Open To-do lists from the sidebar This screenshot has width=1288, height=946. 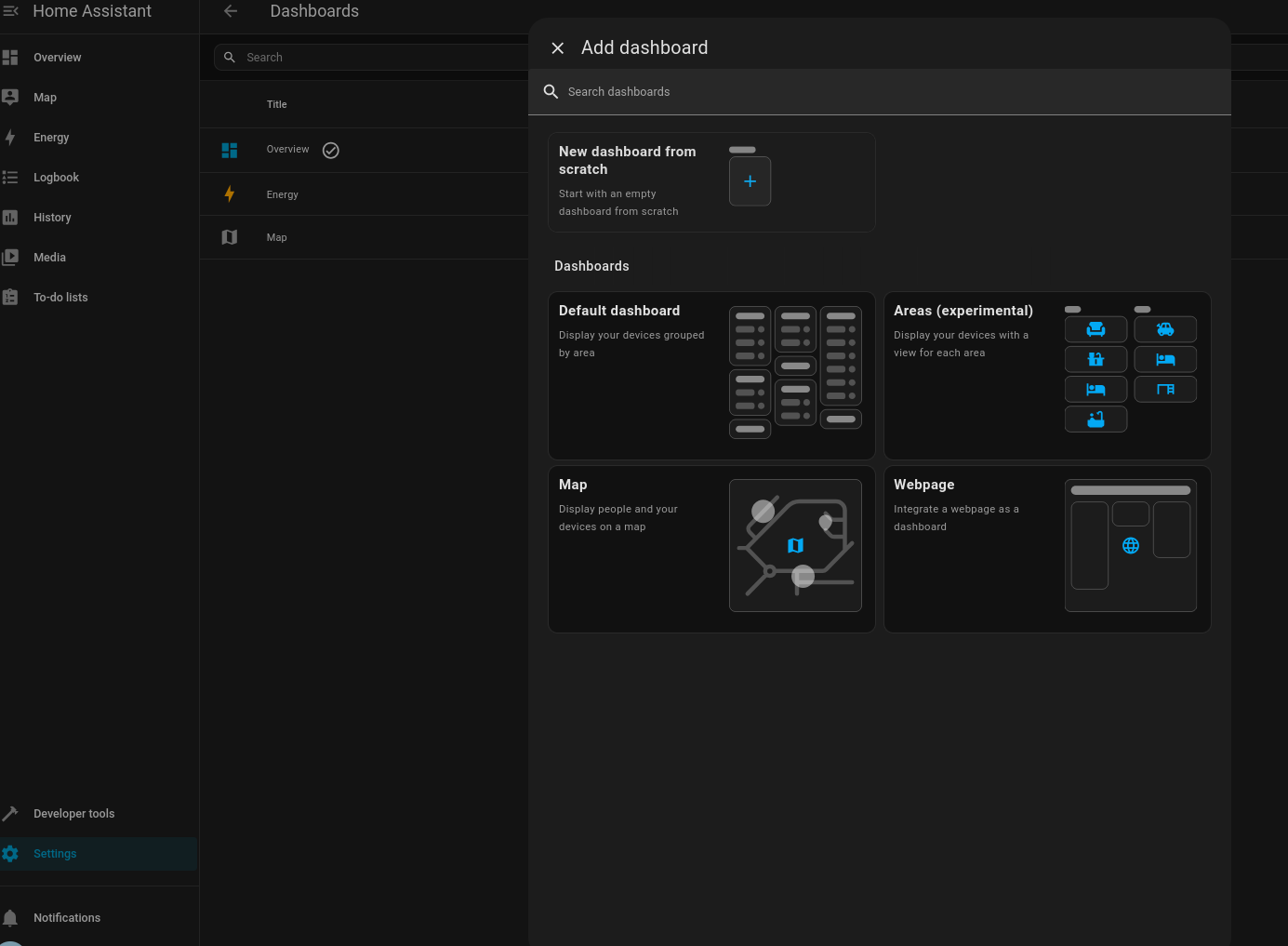point(99,298)
